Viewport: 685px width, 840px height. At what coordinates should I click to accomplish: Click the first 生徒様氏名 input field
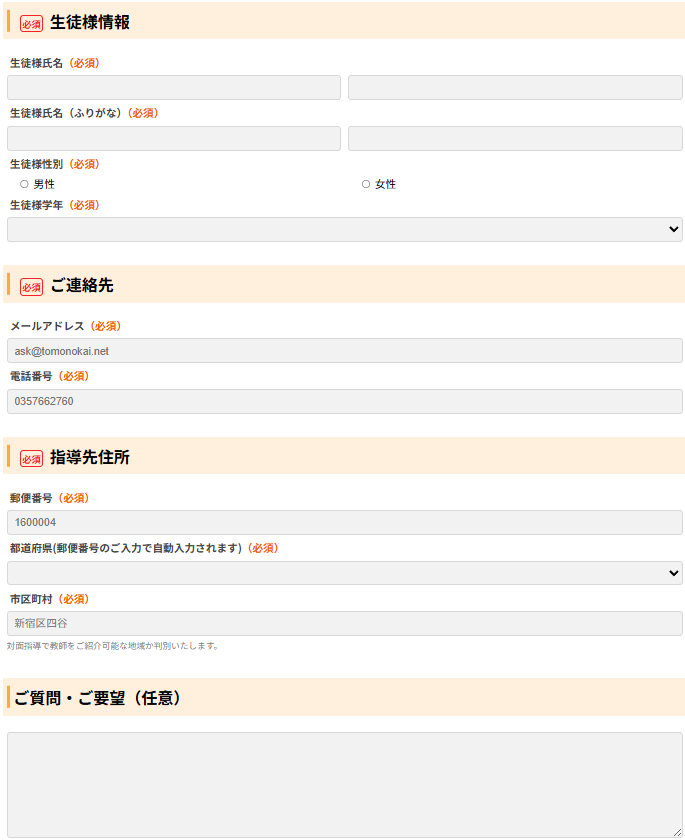174,88
